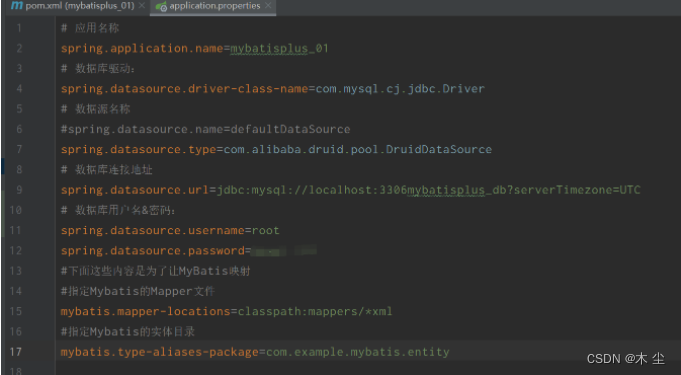The image size is (681, 375).
Task: Click the spring.datasource.type key
Action: click(x=139, y=149)
